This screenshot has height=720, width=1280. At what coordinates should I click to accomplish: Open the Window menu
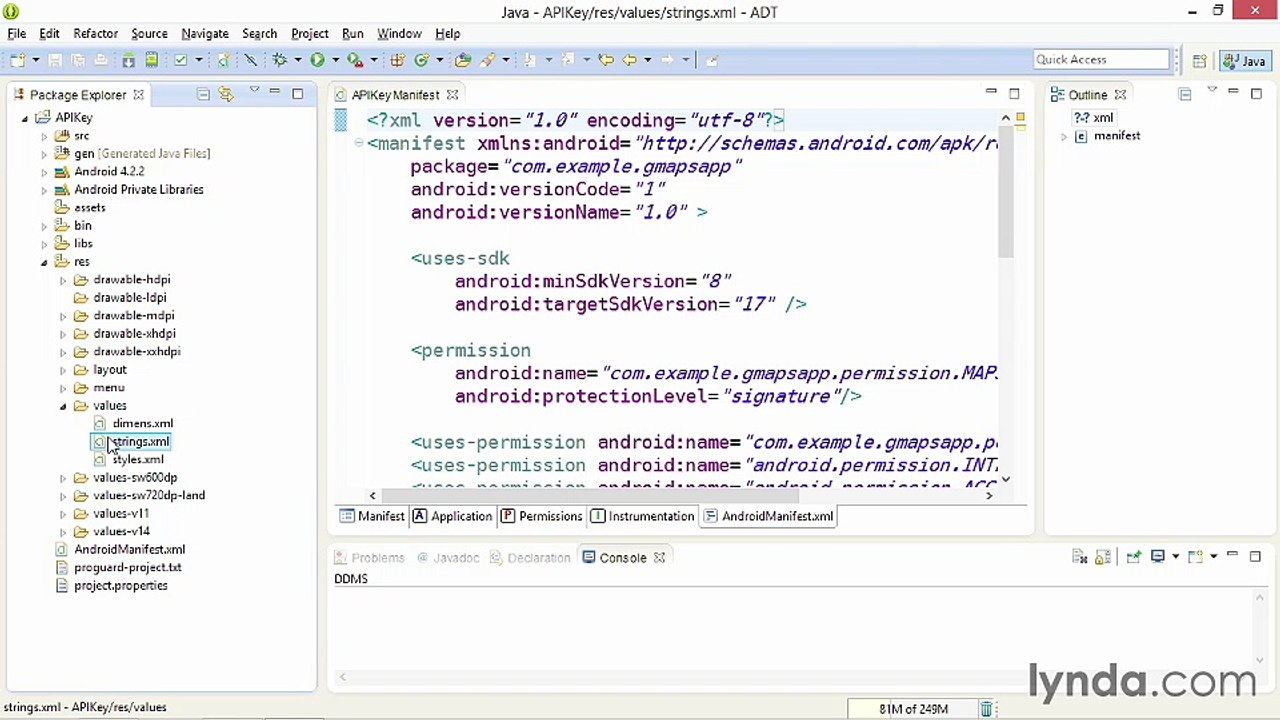pos(399,33)
